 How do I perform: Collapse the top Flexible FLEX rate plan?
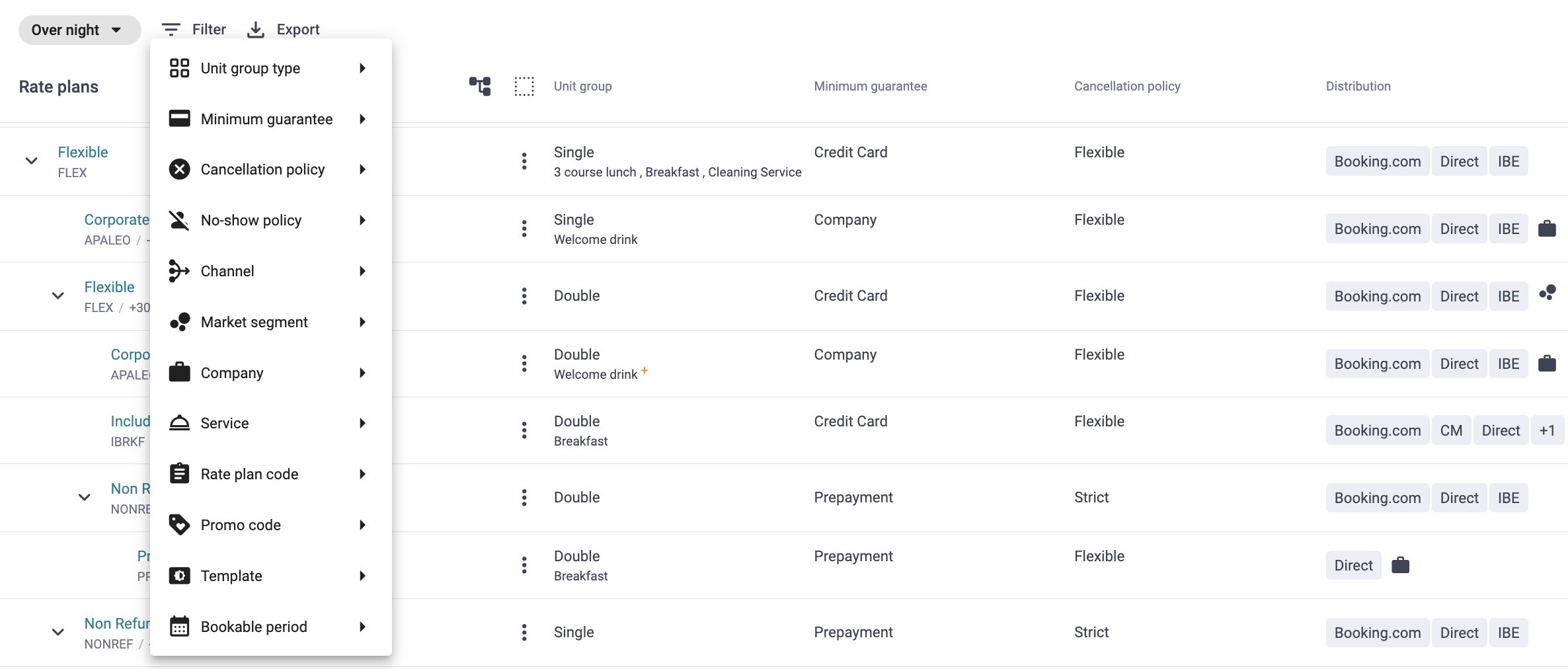coord(31,161)
